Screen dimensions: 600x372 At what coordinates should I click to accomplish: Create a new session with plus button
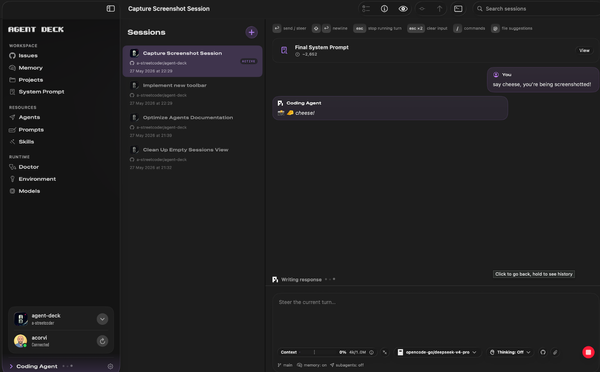pyautogui.click(x=251, y=33)
